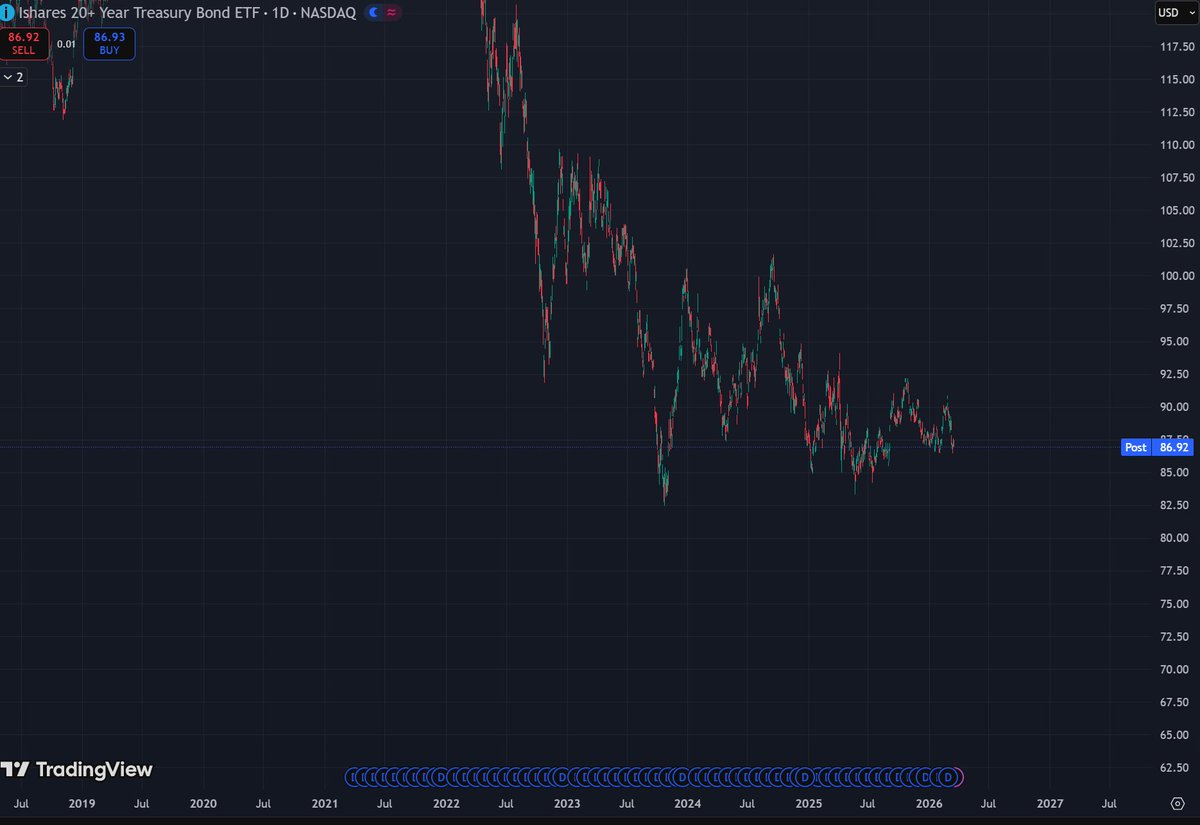Click the 2025 label on the time axis

(809, 803)
